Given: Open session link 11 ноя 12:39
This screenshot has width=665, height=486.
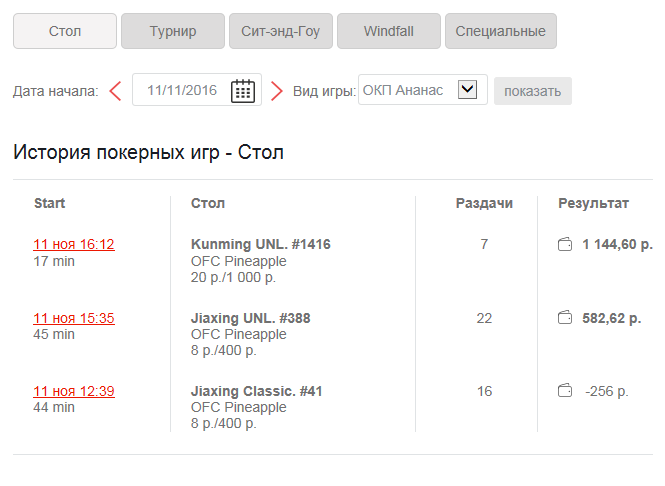Looking at the screenshot, I should (x=74, y=391).
